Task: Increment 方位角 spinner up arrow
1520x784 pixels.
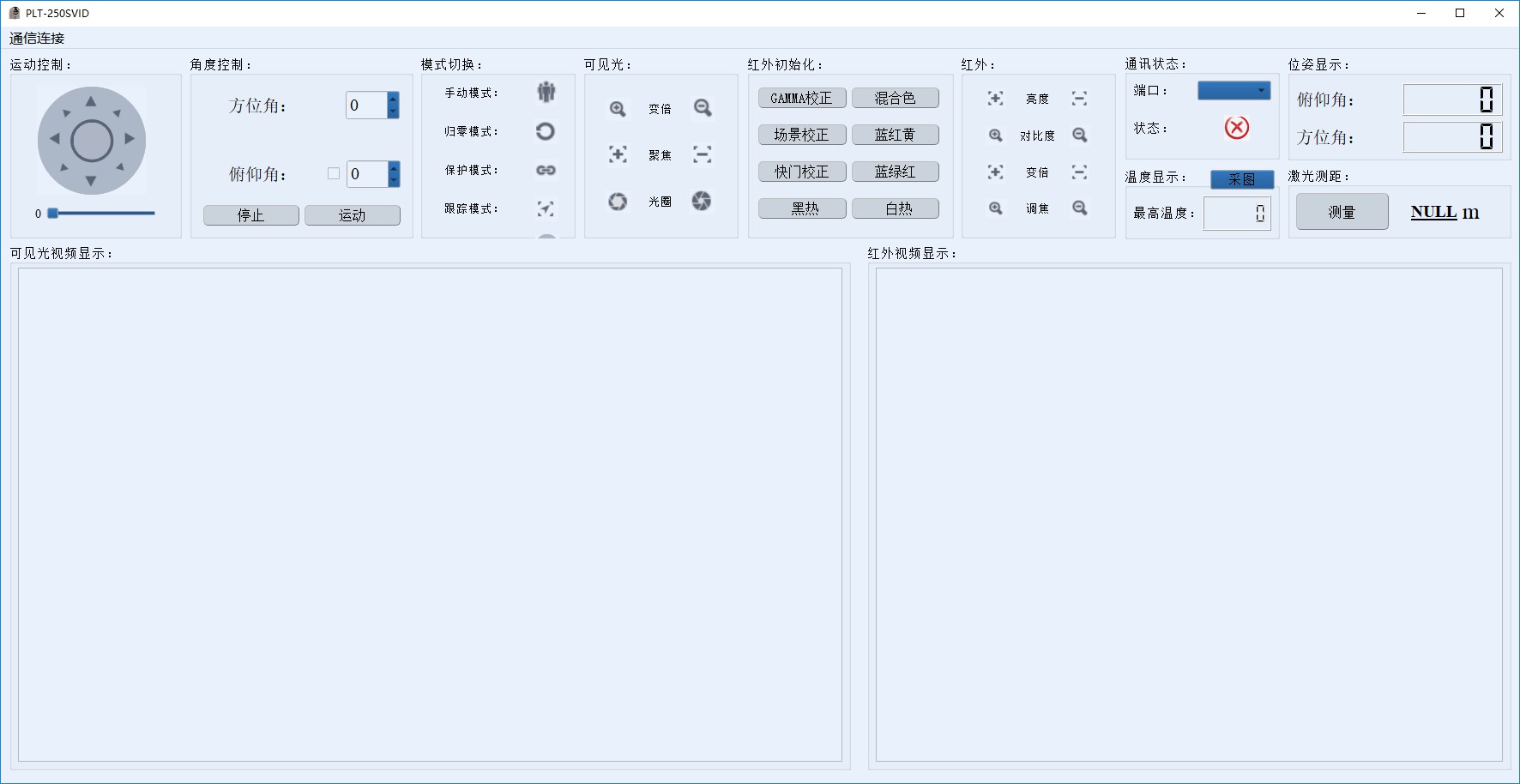Action: click(x=393, y=99)
